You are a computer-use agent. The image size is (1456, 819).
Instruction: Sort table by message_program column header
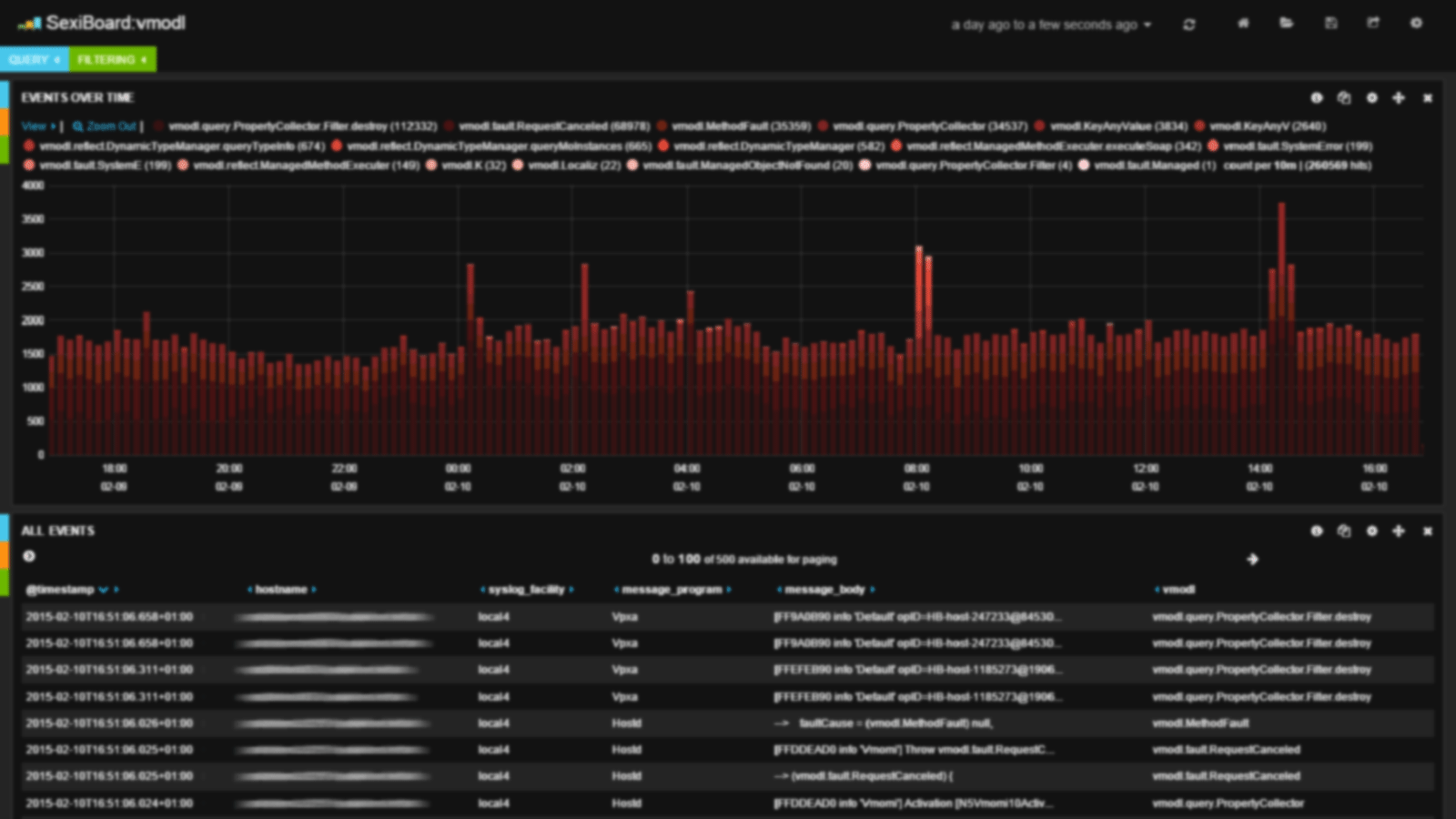672,590
